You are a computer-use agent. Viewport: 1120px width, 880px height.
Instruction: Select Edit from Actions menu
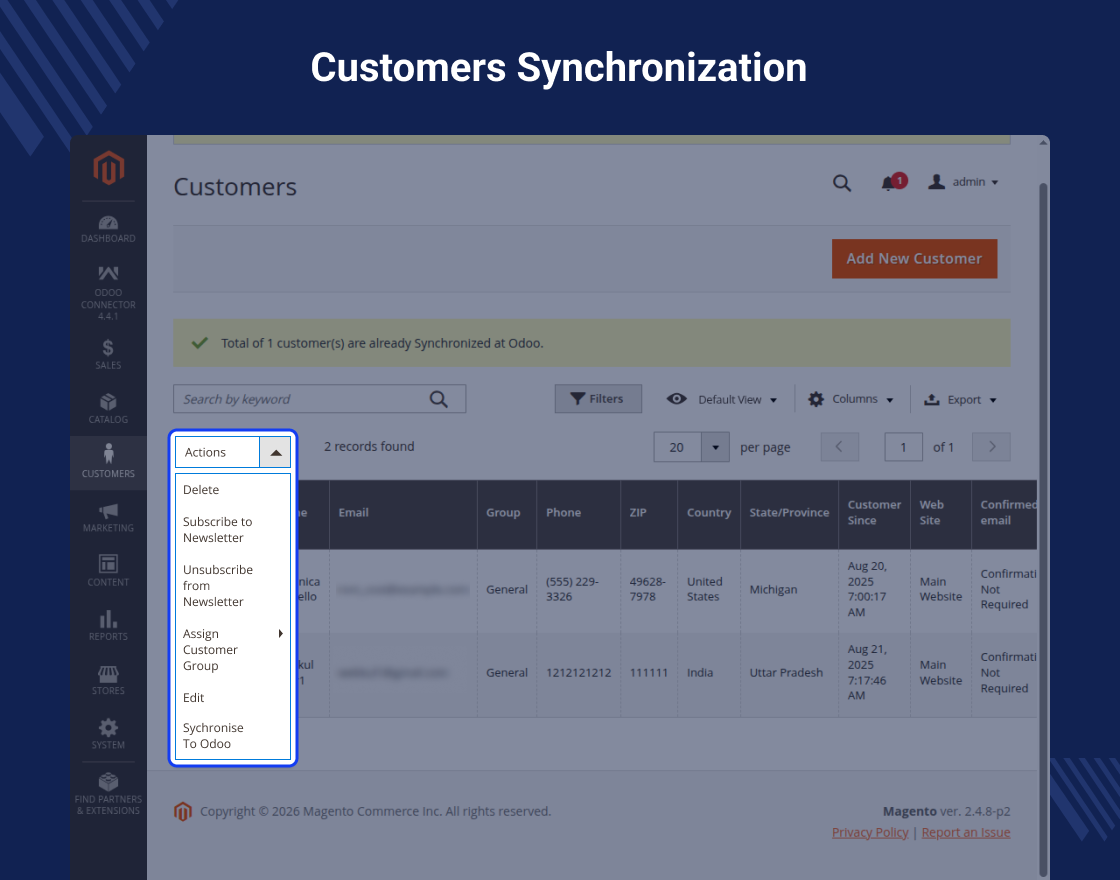click(233, 698)
